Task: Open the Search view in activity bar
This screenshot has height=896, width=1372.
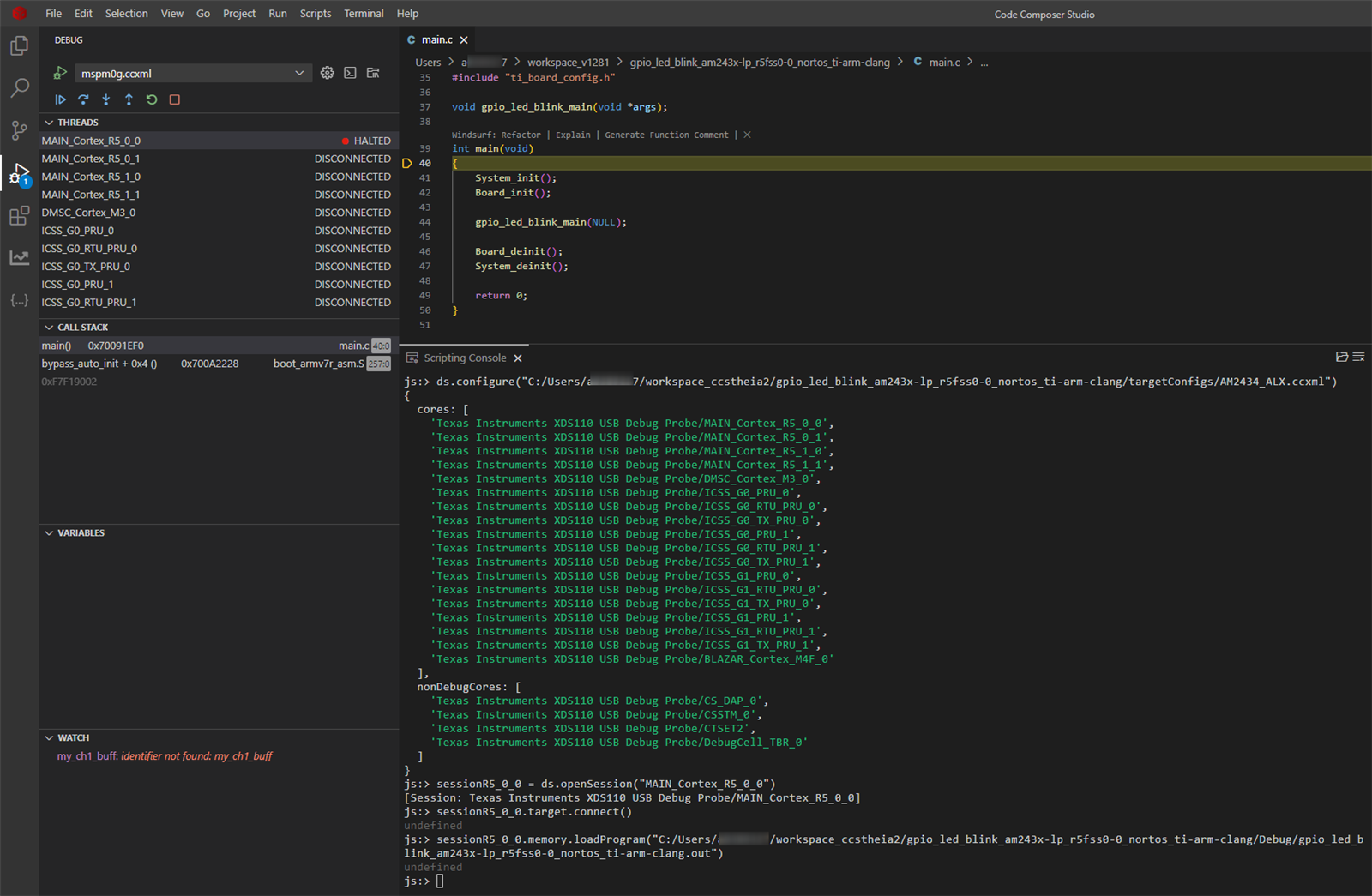Action: [x=19, y=87]
